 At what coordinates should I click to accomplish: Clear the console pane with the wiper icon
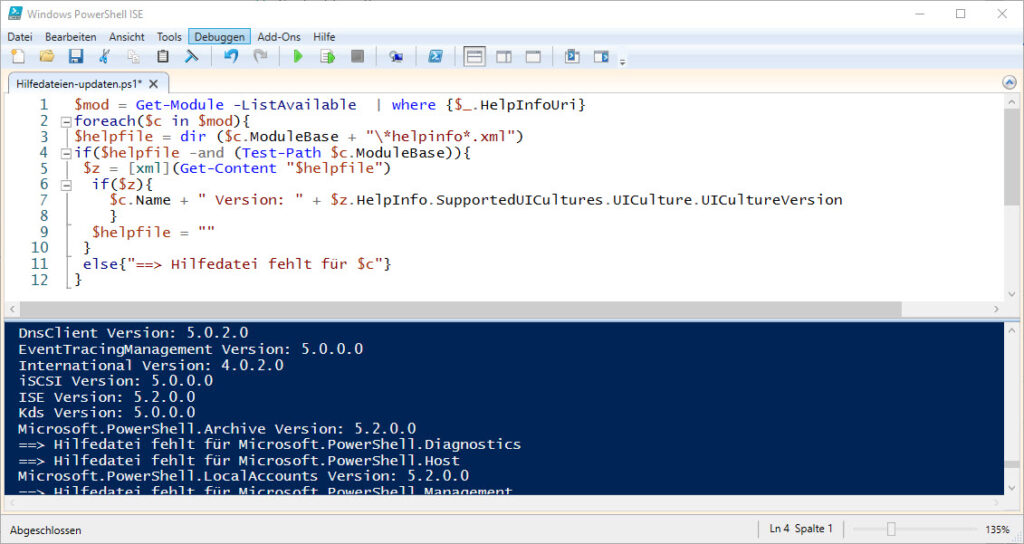[191, 57]
